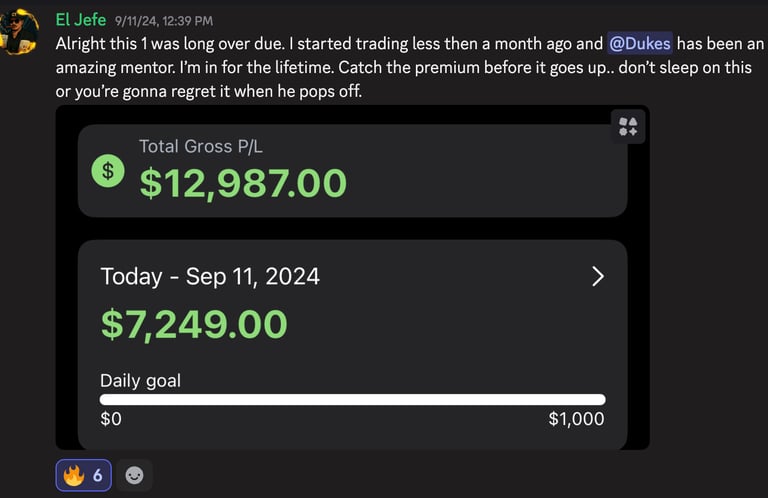Click the image apps icon on attachment
768x498 pixels.
[x=628, y=126]
